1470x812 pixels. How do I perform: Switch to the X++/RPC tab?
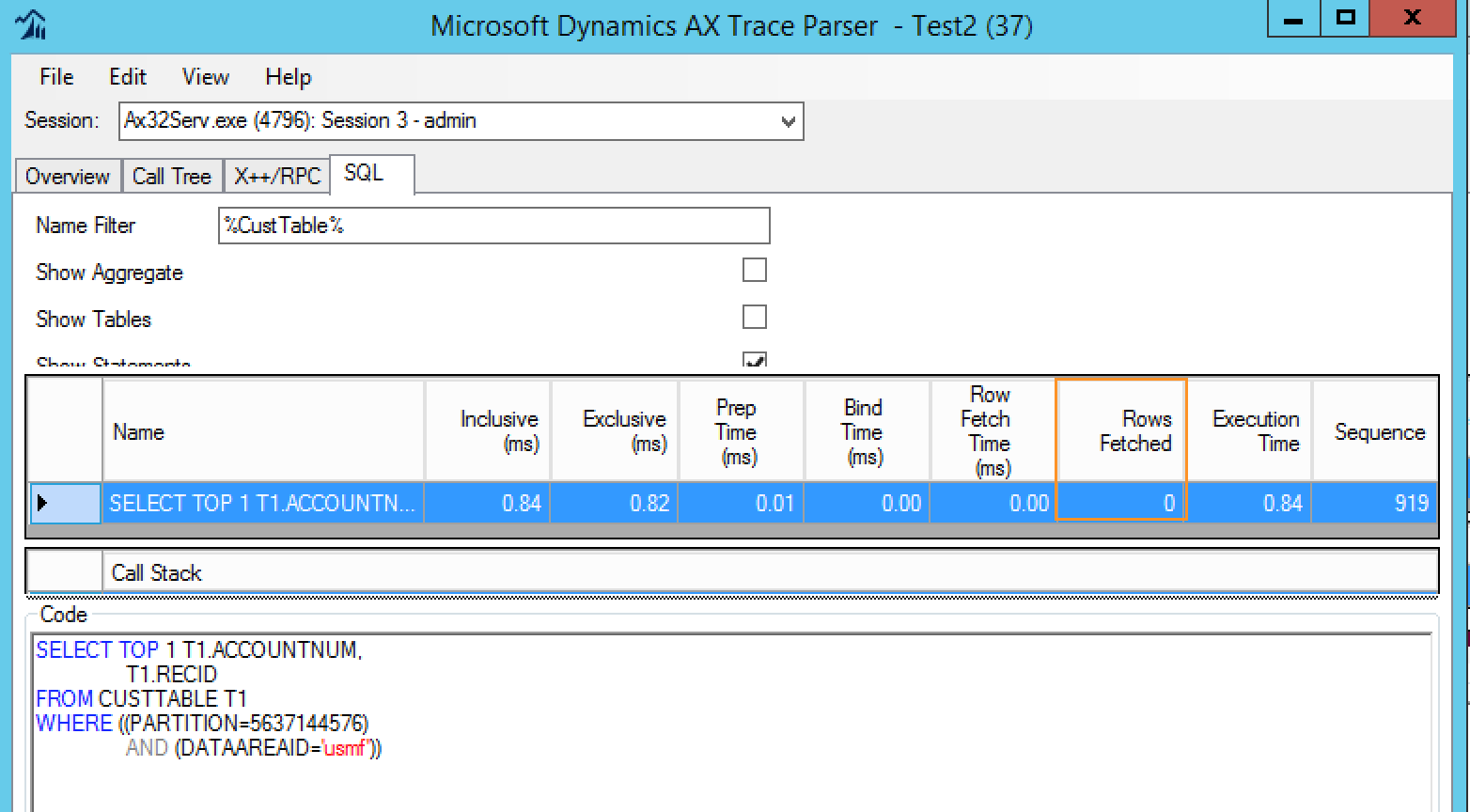click(x=277, y=177)
